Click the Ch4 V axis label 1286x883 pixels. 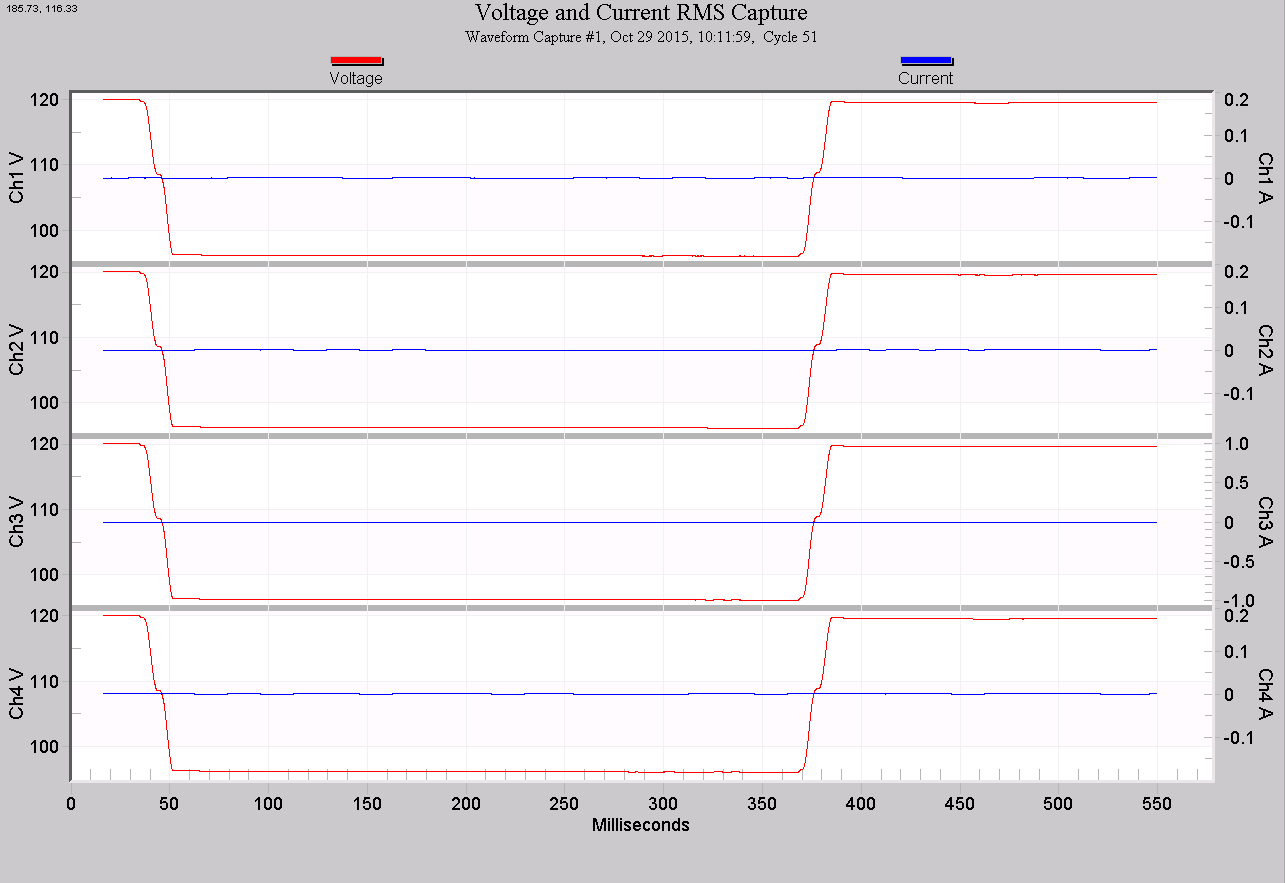tap(20, 693)
